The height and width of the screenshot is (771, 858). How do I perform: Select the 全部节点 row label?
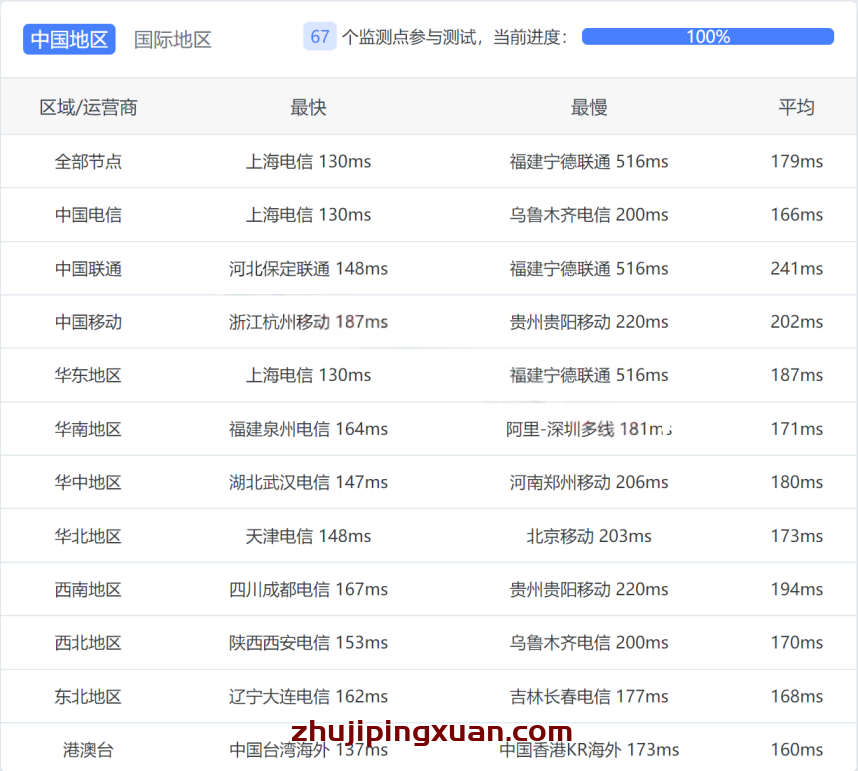point(88,161)
